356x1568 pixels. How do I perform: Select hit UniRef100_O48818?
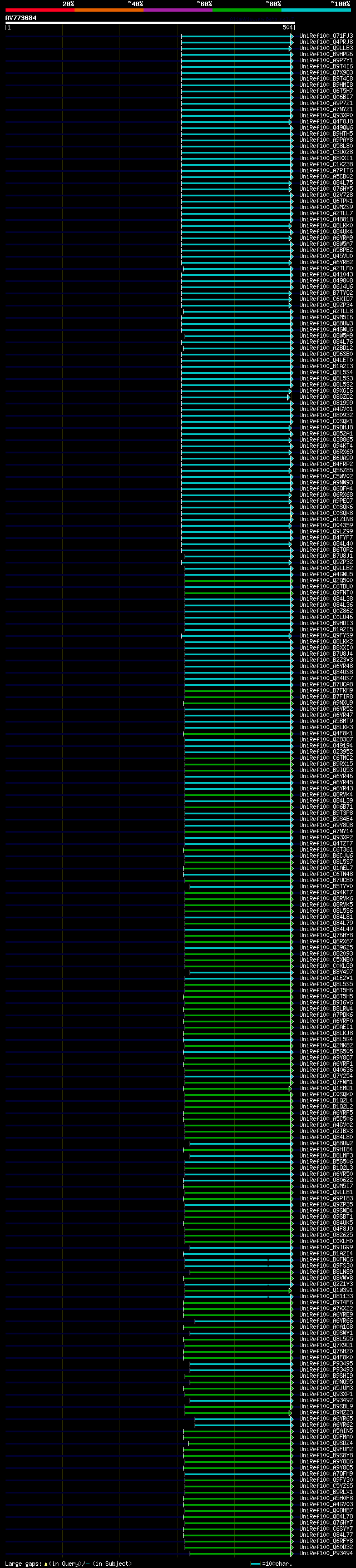pos(325,219)
